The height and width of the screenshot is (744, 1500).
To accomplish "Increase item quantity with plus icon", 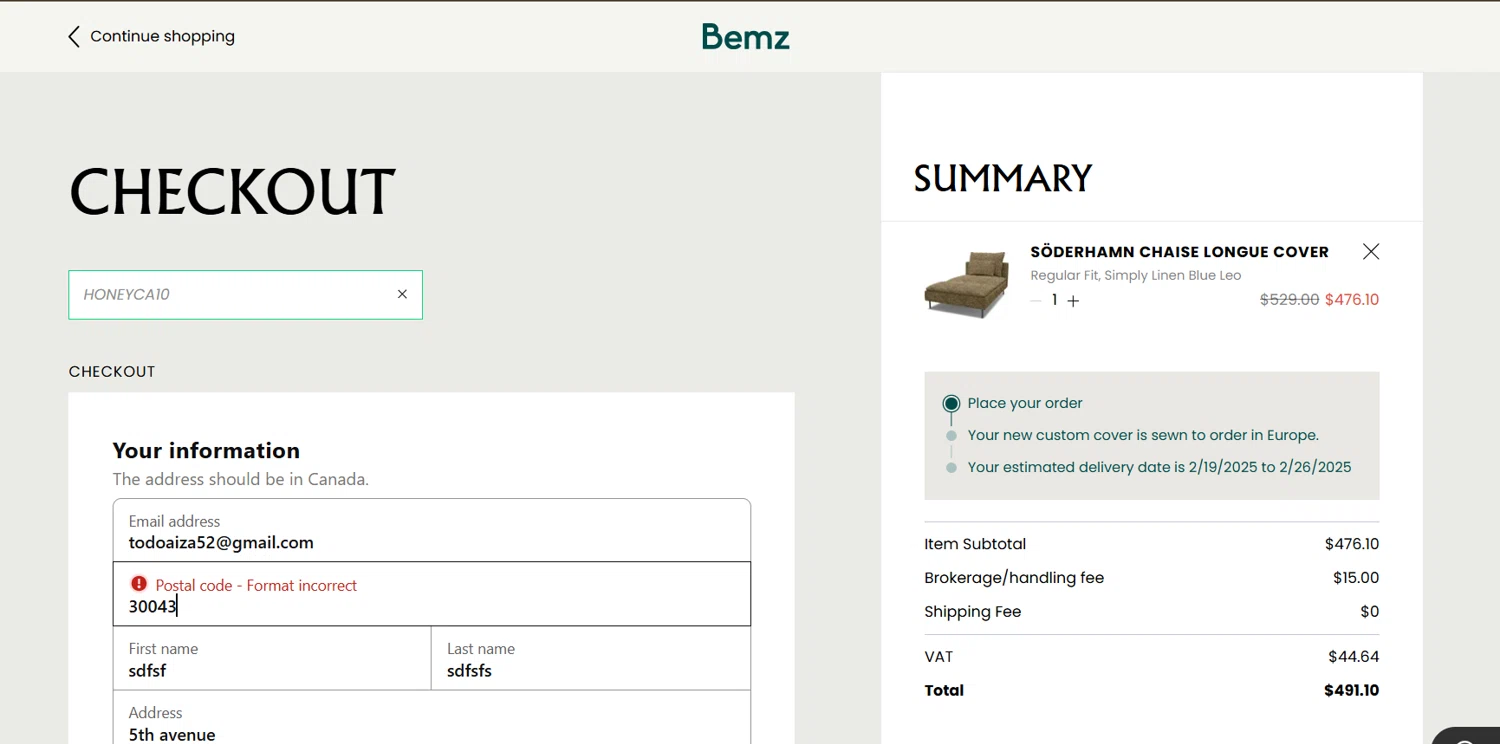I will click(1073, 300).
